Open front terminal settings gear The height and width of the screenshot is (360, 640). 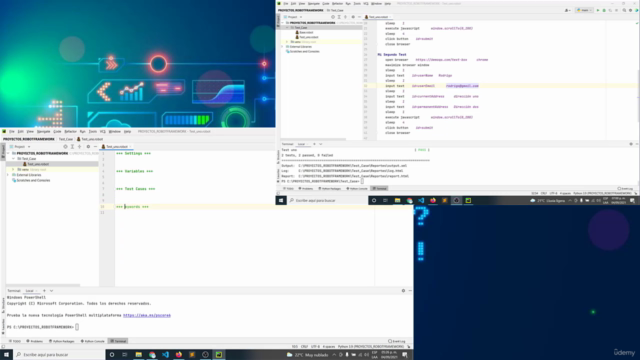pos(403,291)
